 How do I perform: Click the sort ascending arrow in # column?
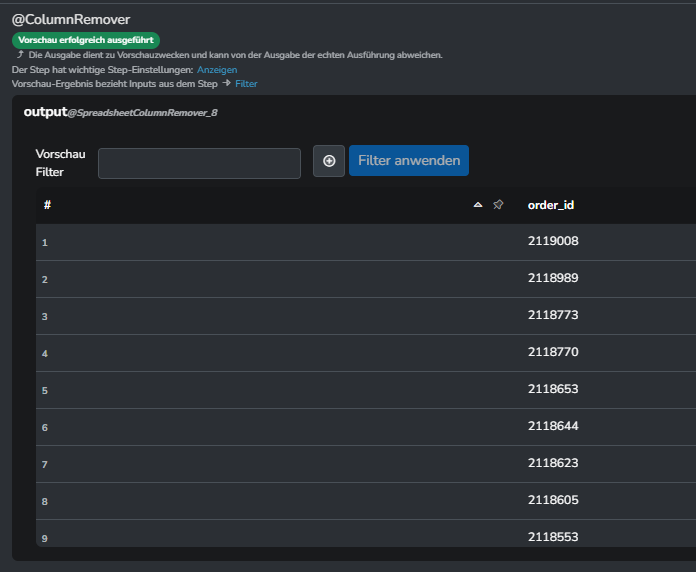pyautogui.click(x=478, y=205)
